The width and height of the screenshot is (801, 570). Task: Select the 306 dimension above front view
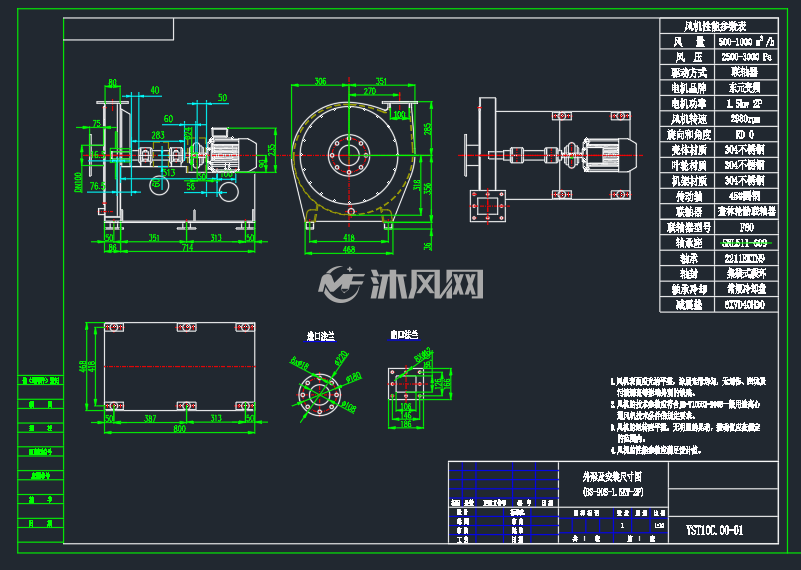(320, 81)
